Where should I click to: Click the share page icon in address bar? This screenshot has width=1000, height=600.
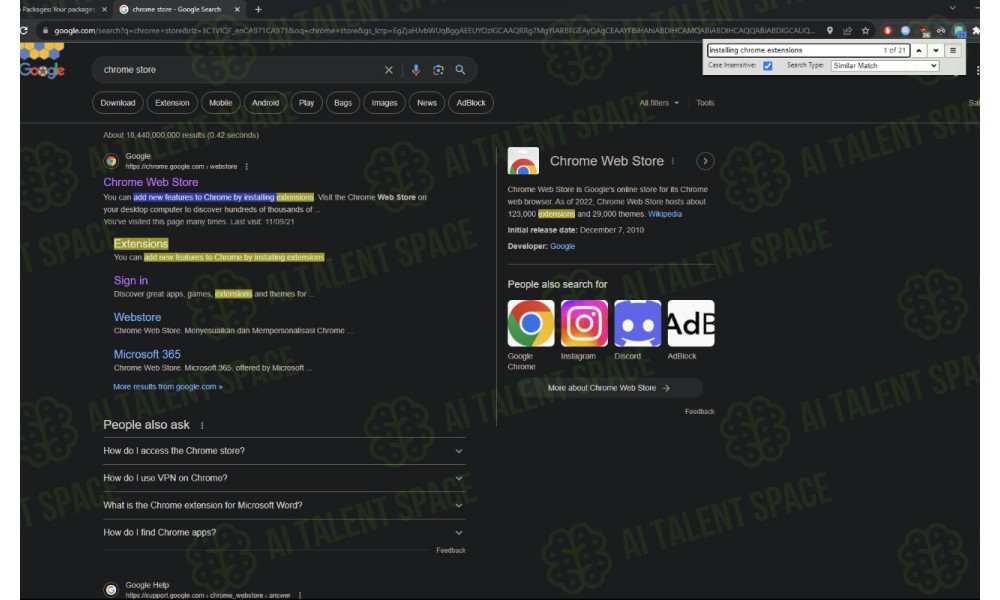pyautogui.click(x=848, y=30)
